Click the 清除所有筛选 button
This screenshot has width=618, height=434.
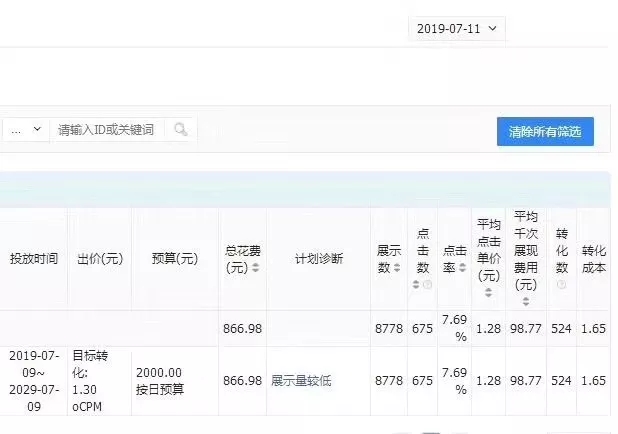click(545, 132)
